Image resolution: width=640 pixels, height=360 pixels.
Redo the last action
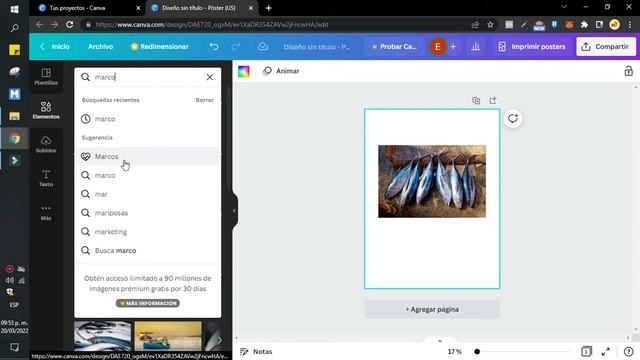(236, 47)
